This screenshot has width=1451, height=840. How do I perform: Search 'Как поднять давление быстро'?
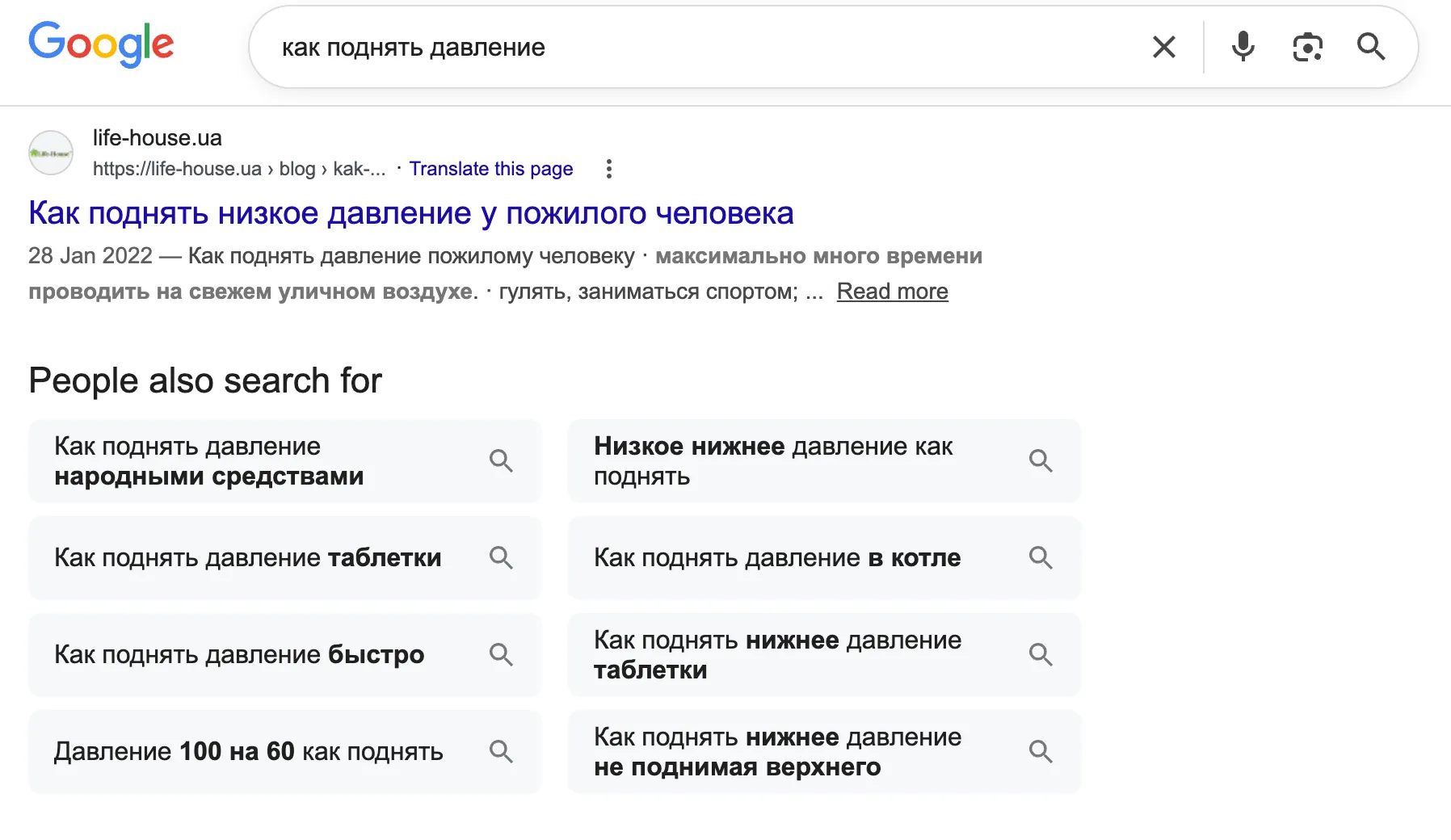pos(239,655)
